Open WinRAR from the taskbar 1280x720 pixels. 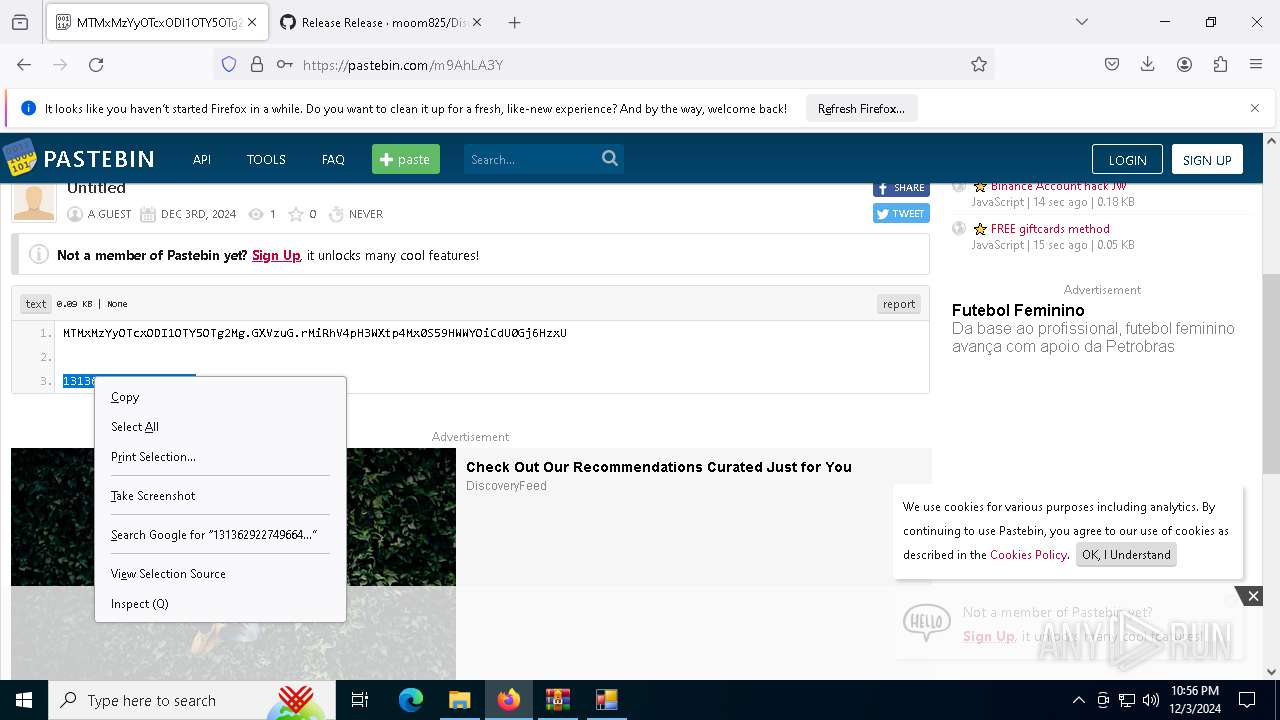click(557, 700)
